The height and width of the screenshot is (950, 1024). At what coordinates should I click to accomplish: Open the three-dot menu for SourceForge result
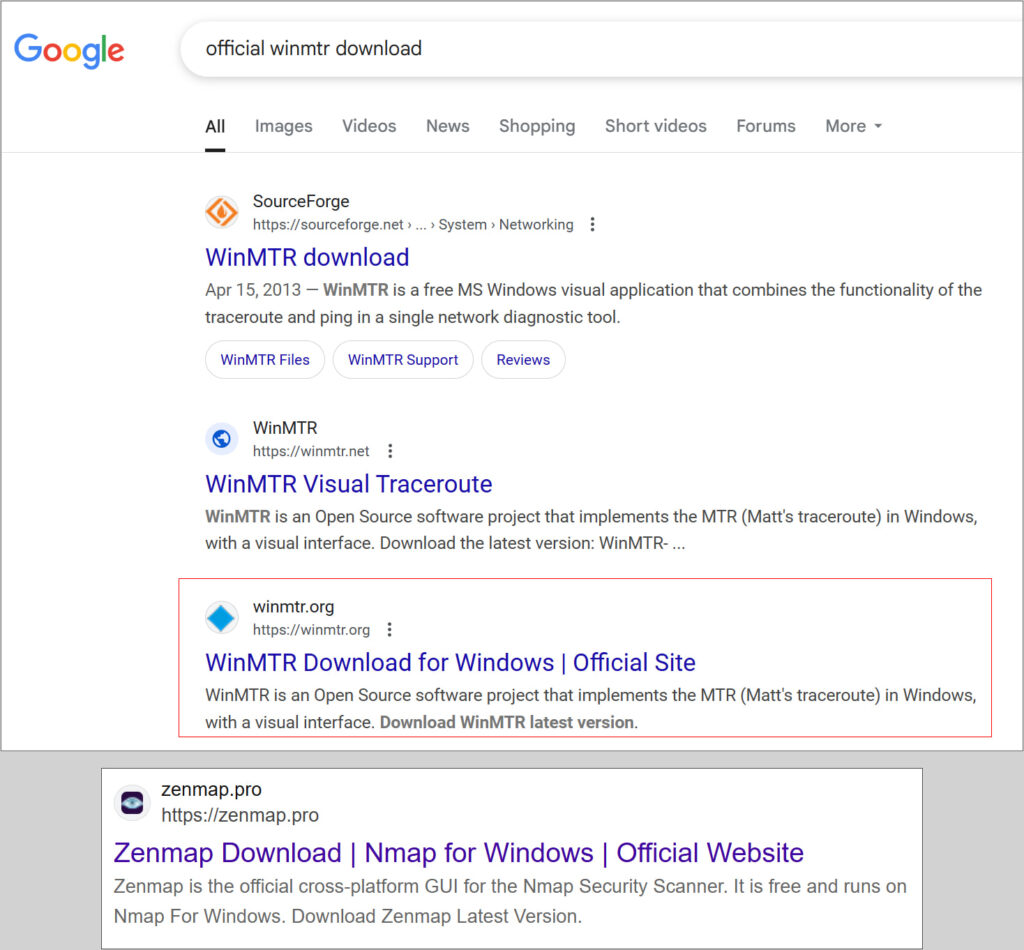pos(593,224)
